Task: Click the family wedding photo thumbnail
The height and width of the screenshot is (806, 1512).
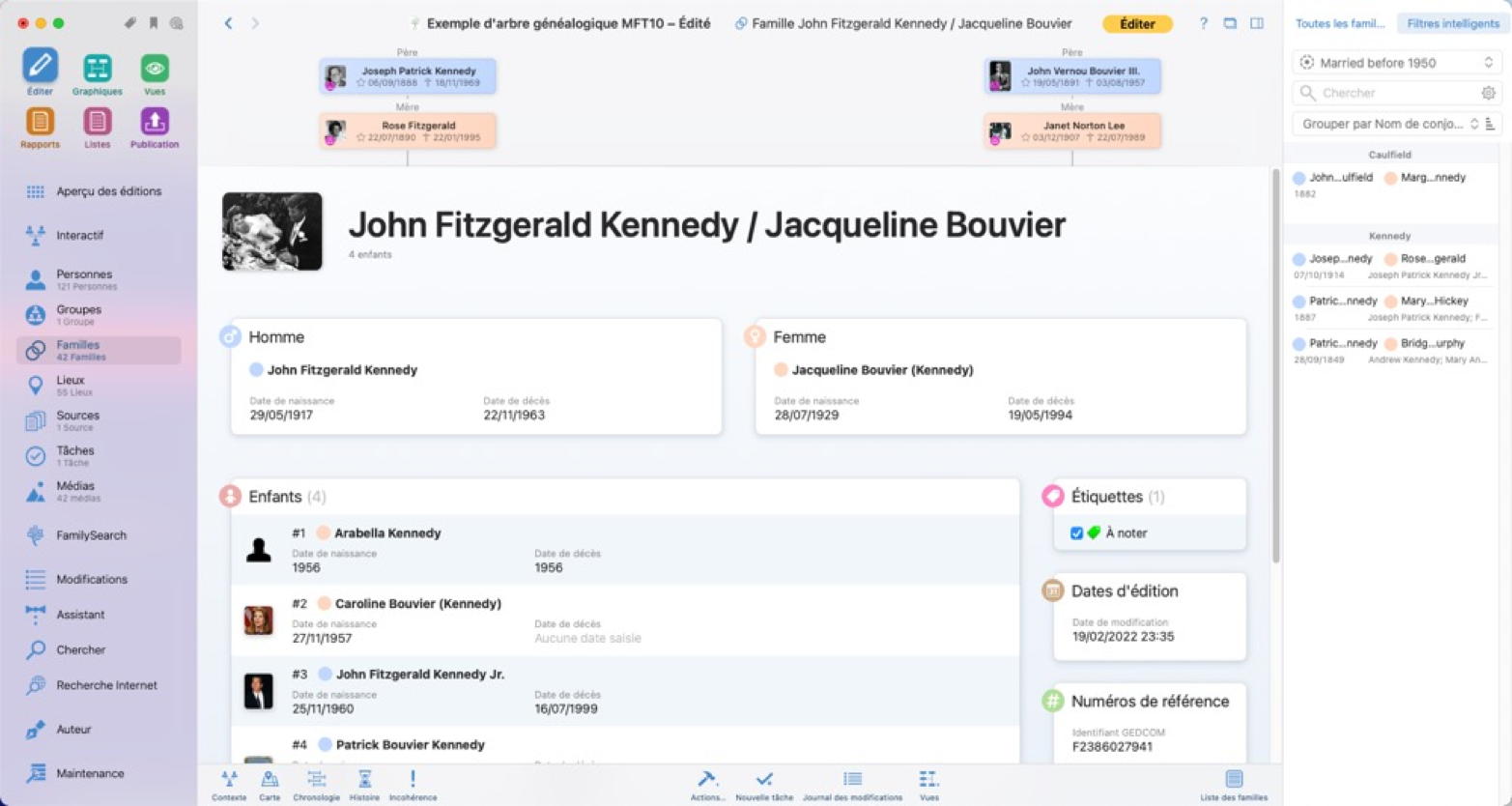Action: click(272, 231)
